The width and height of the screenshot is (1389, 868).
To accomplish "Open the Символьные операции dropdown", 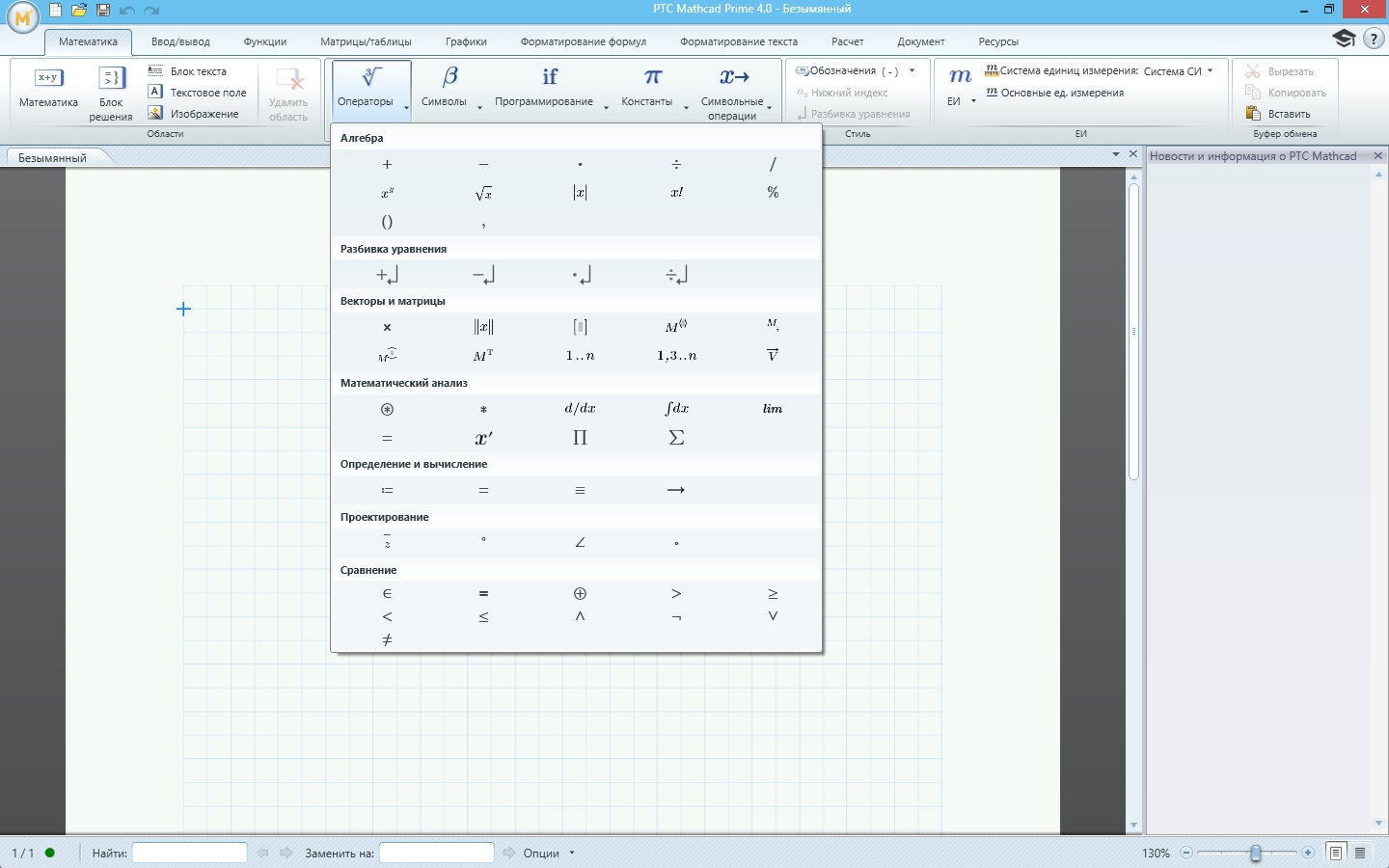I will pyautogui.click(x=736, y=93).
